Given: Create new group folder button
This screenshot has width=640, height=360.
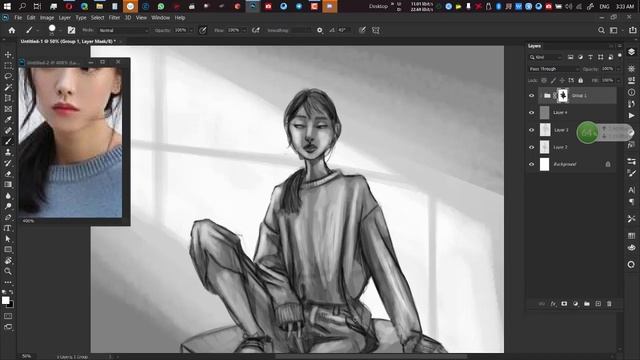Looking at the screenshot, I should click(587, 304).
